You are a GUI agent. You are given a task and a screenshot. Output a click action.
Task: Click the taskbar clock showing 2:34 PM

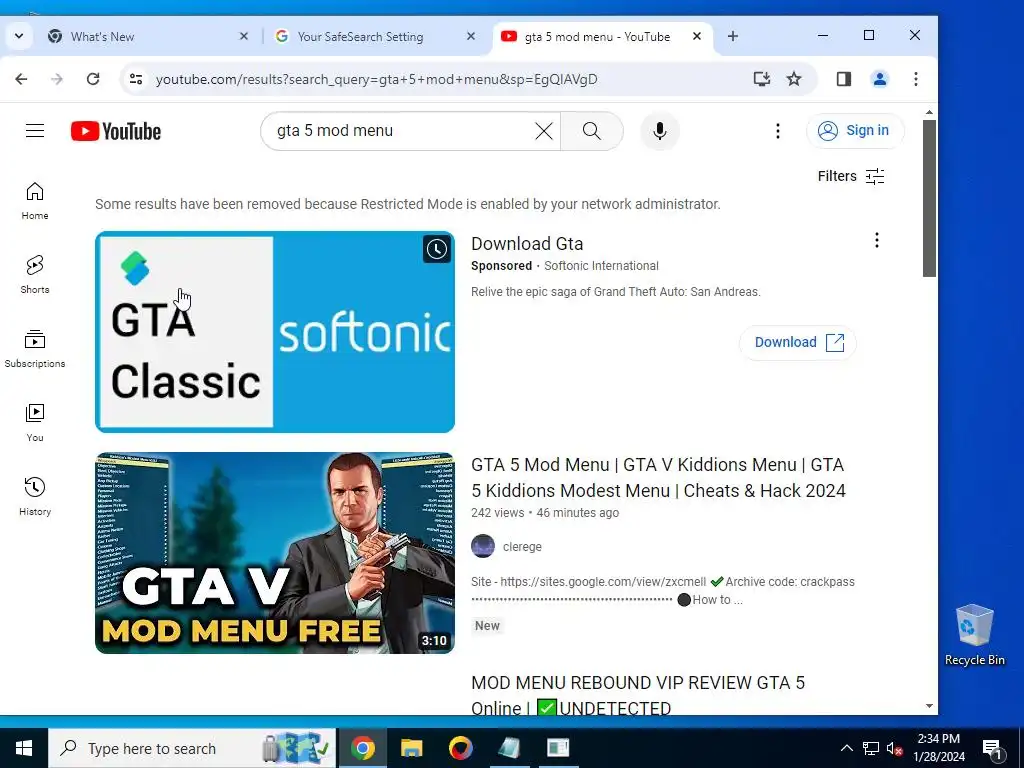pyautogui.click(x=939, y=748)
